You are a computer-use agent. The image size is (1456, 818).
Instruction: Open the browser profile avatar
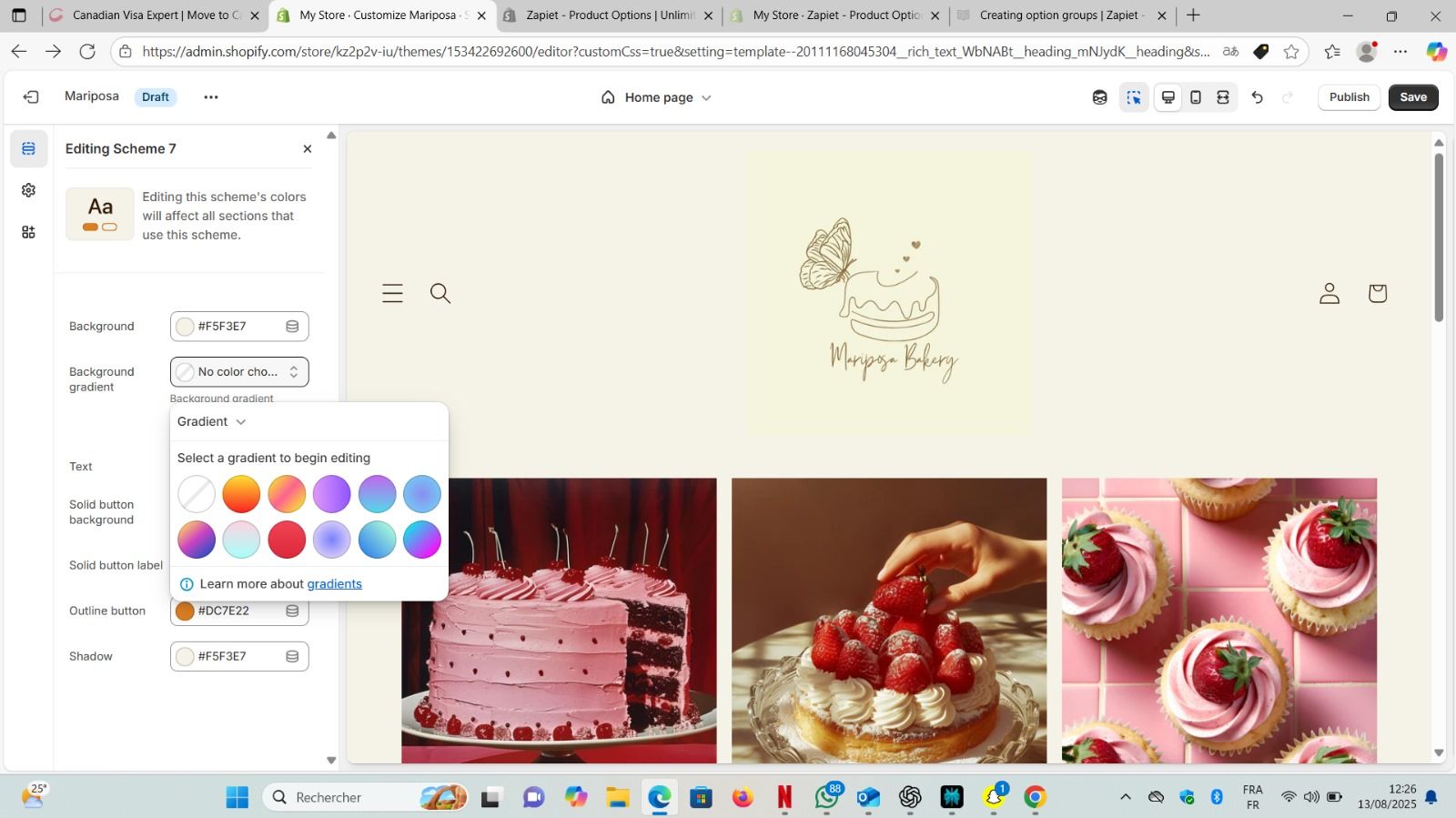pos(1366,52)
